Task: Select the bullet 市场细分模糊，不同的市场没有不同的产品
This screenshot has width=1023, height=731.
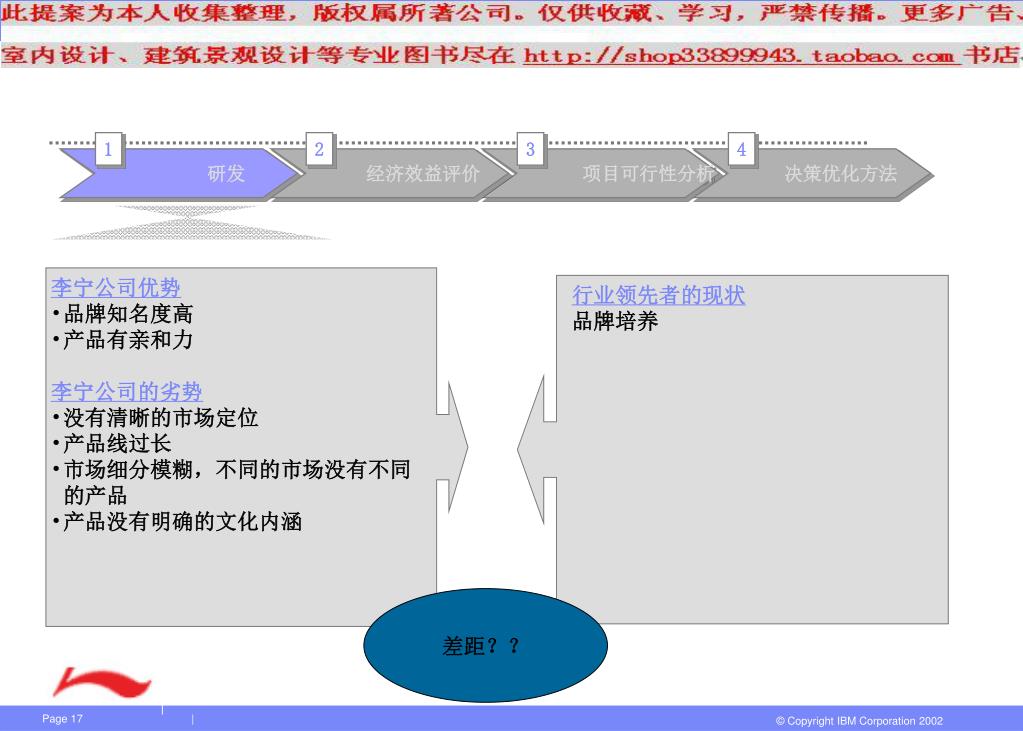Action: pyautogui.click(x=232, y=482)
